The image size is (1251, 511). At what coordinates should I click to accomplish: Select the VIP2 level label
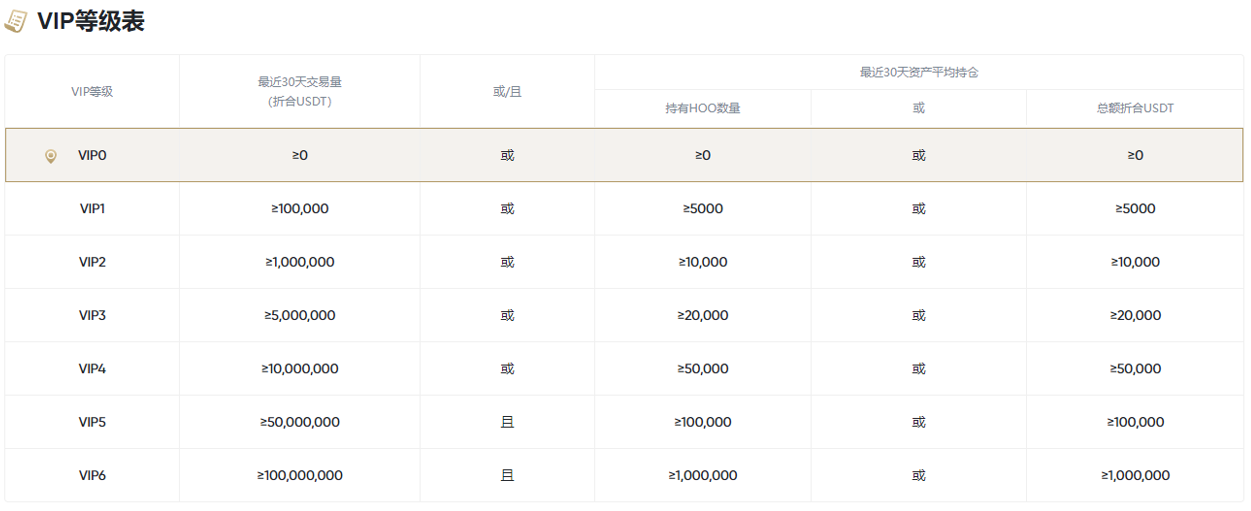point(92,262)
